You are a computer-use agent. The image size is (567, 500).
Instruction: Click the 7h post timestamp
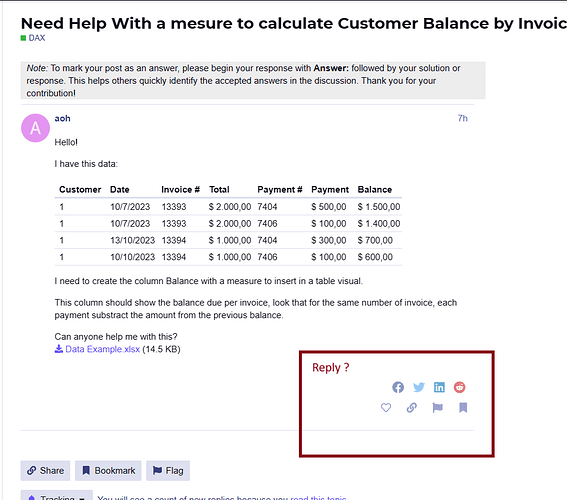pos(462,118)
